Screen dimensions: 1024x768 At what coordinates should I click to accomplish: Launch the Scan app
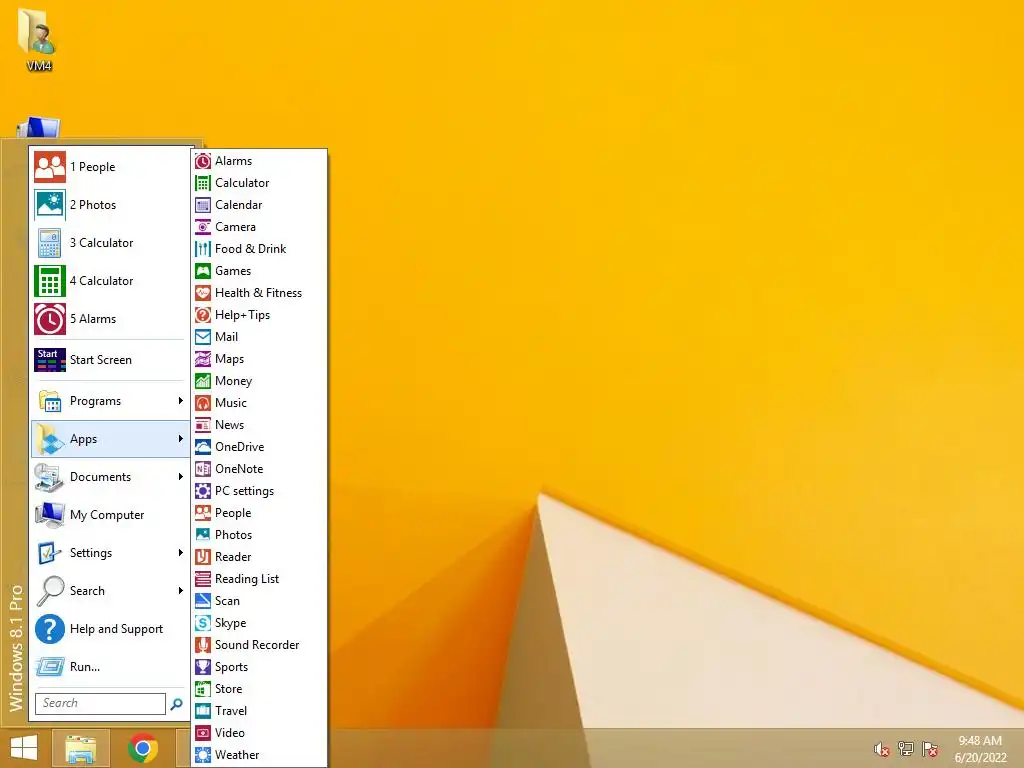point(259,601)
